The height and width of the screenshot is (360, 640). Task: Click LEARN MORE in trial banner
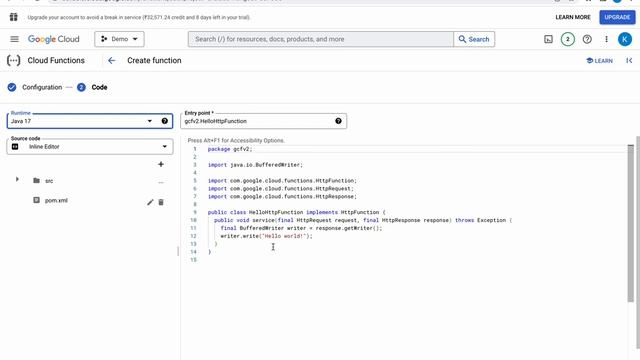(x=573, y=17)
